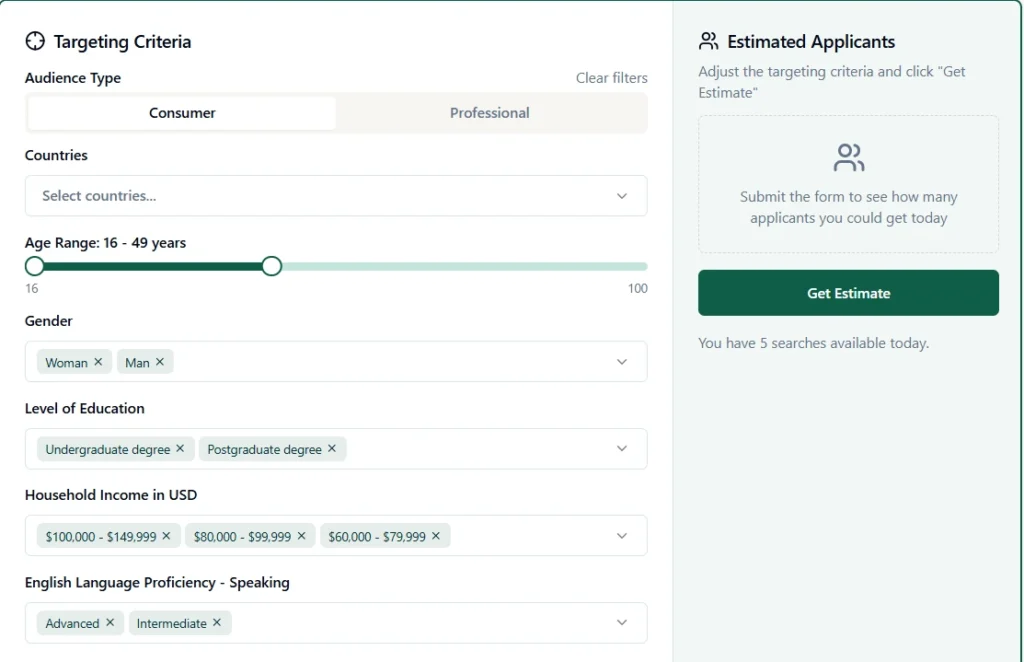
Task: Remove the "Man" gender chip
Action: pyautogui.click(x=162, y=362)
